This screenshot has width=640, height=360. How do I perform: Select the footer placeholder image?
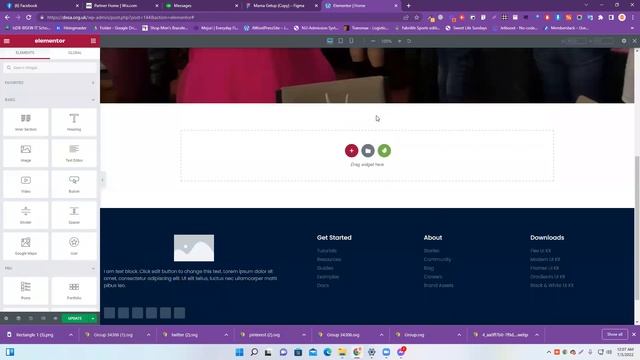click(194, 248)
